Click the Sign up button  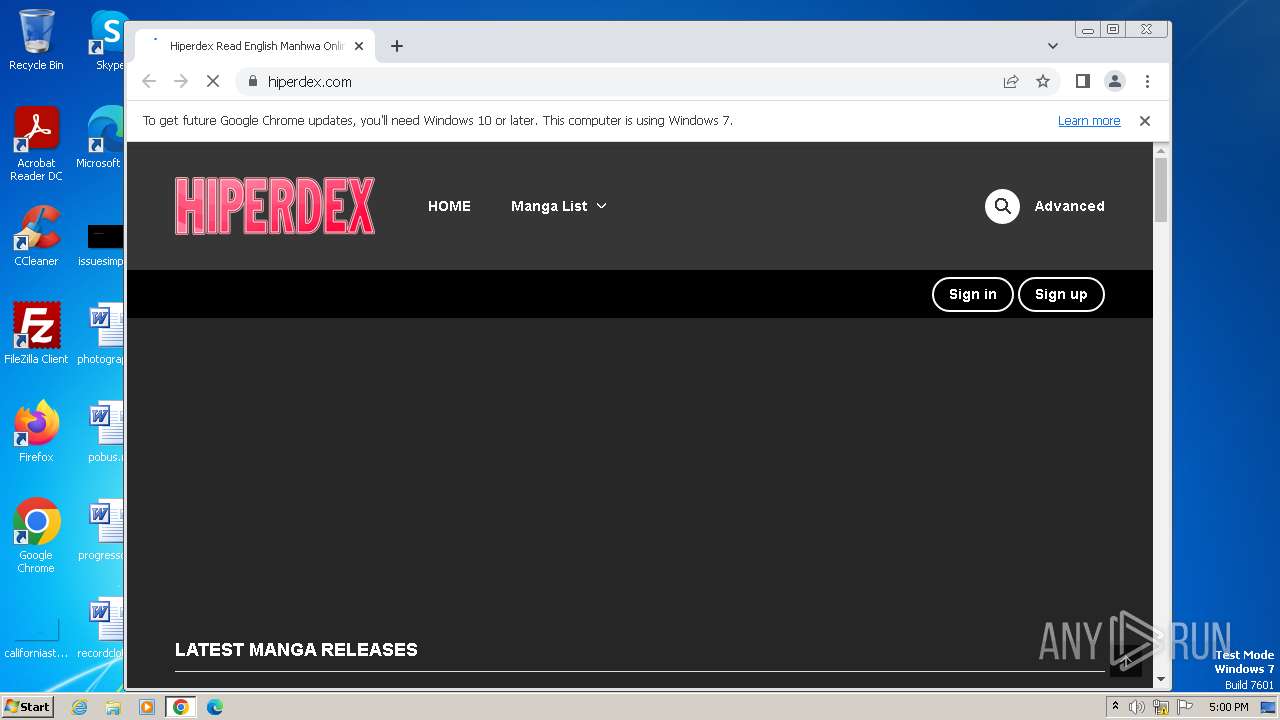tap(1061, 294)
